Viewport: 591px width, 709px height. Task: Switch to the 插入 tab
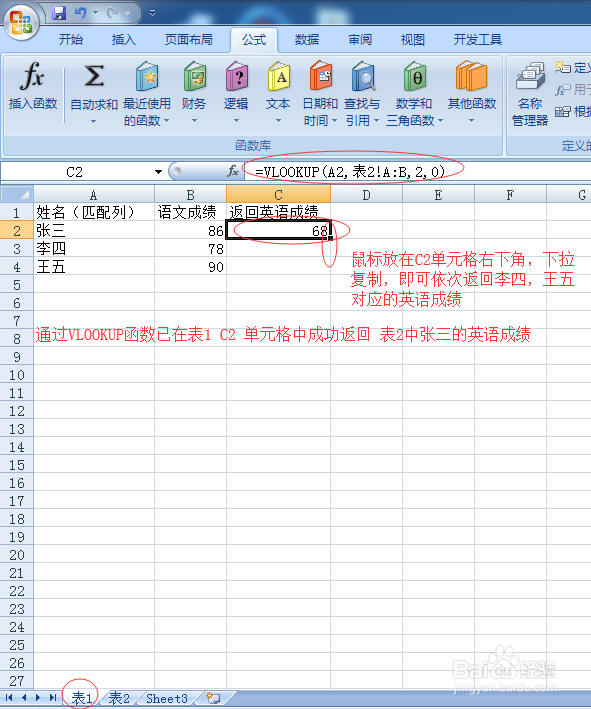[x=123, y=40]
